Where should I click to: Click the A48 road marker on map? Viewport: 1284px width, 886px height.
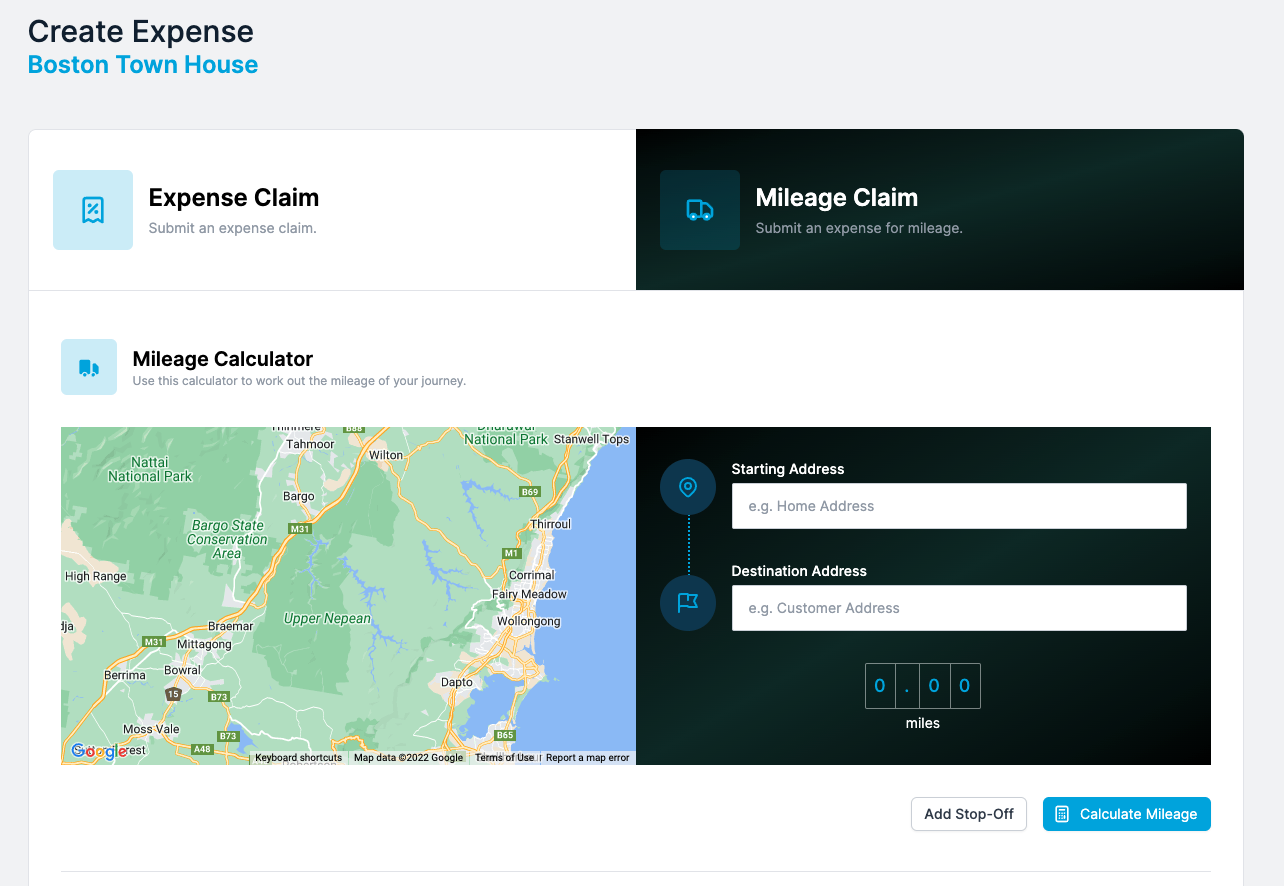202,749
